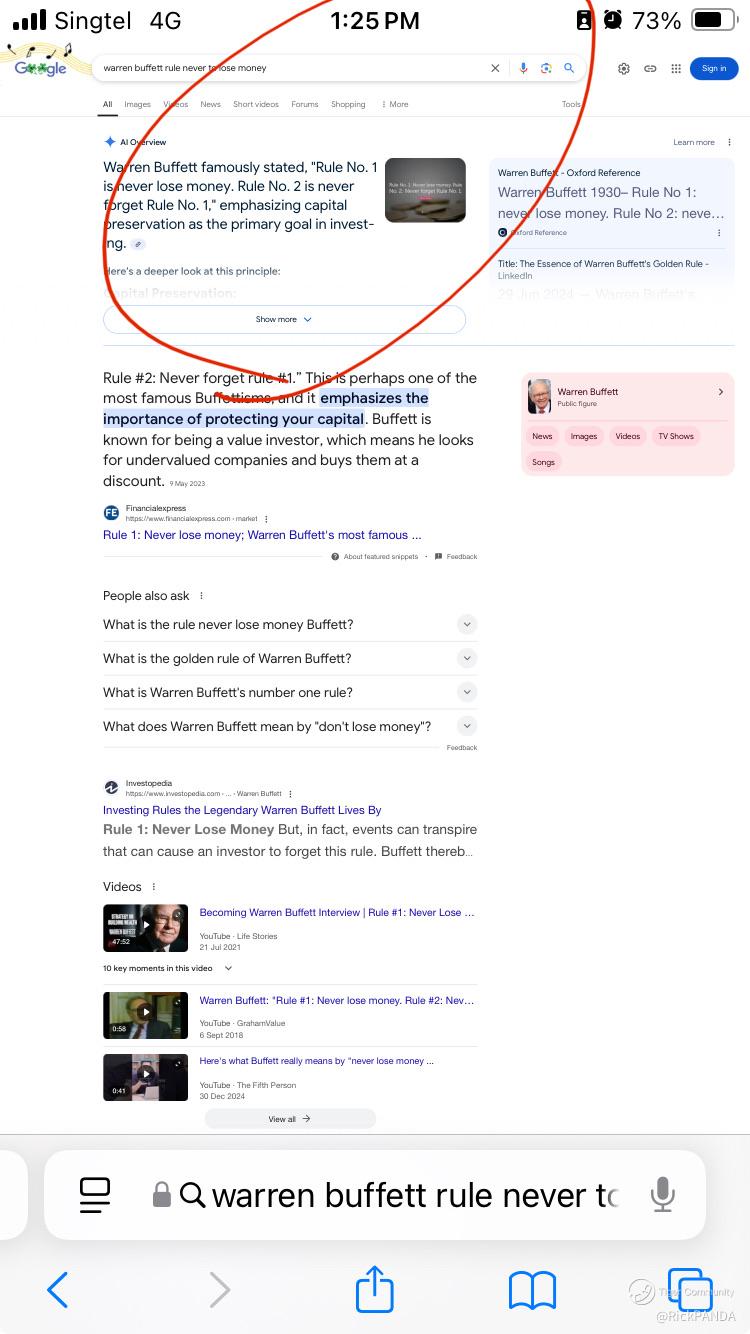This screenshot has height=1334, width=750.
Task: Select the News chip on Warren Buffett card
Action: point(542,436)
